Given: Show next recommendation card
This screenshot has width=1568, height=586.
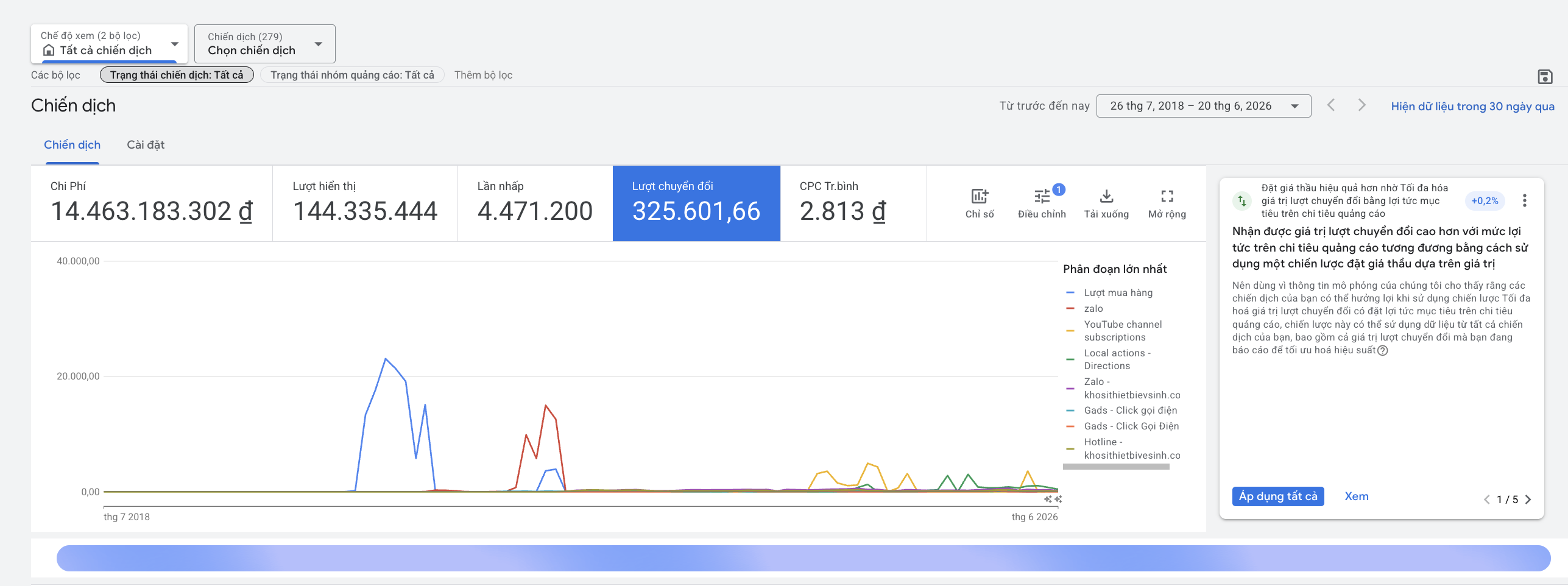Looking at the screenshot, I should click(x=1528, y=500).
